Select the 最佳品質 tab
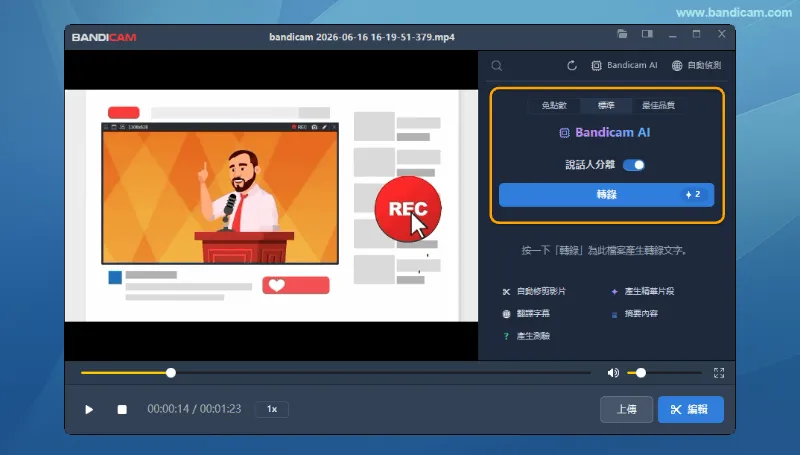 click(658, 105)
